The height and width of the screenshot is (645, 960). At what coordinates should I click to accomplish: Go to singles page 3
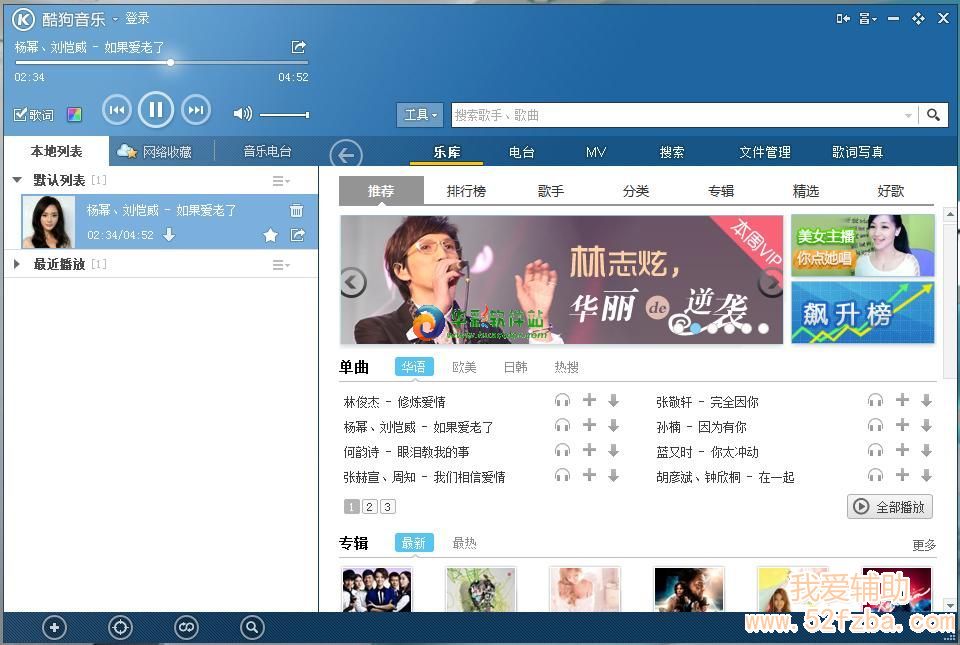coord(388,507)
